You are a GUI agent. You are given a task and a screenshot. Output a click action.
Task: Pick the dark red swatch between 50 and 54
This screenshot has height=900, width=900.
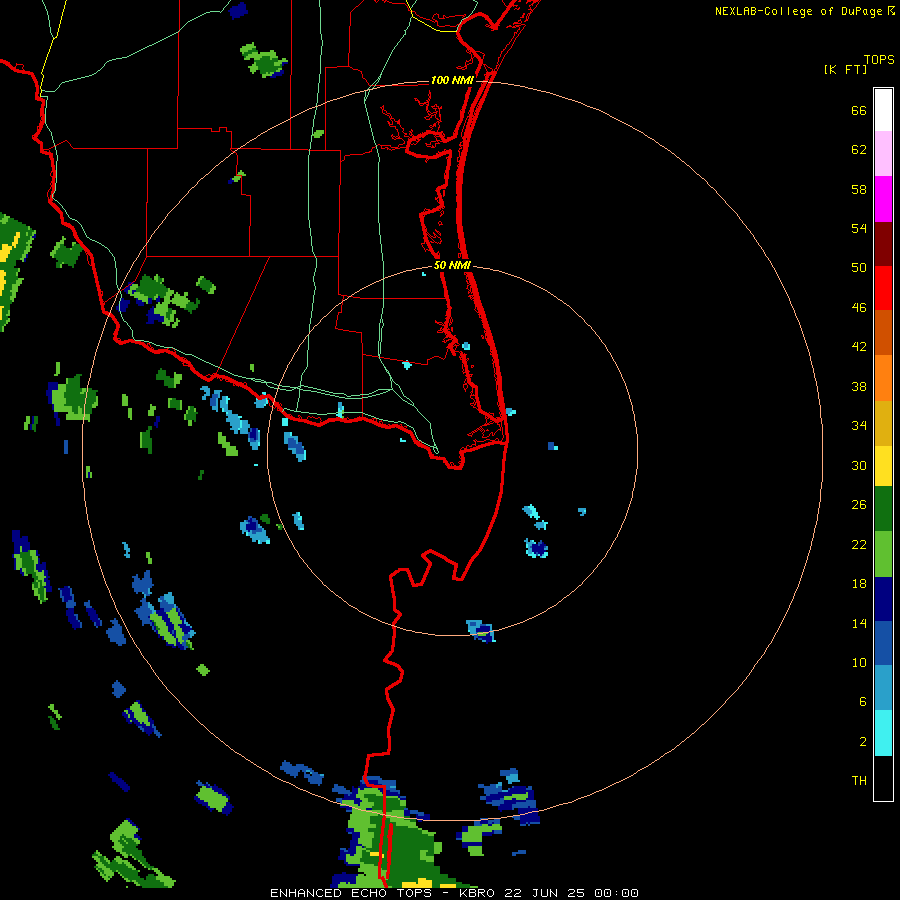click(x=883, y=243)
